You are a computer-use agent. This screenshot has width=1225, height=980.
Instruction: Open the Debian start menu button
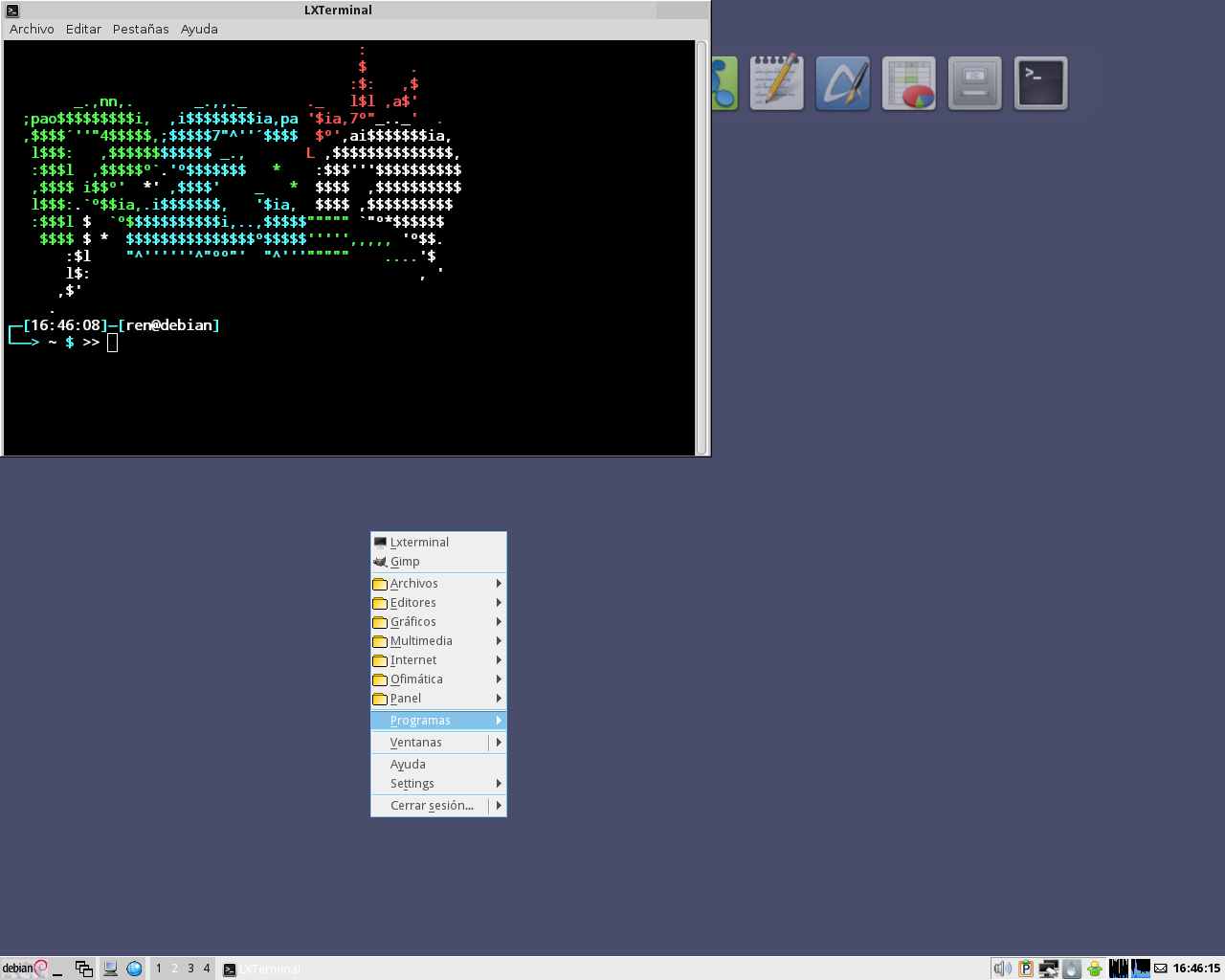click(x=24, y=969)
